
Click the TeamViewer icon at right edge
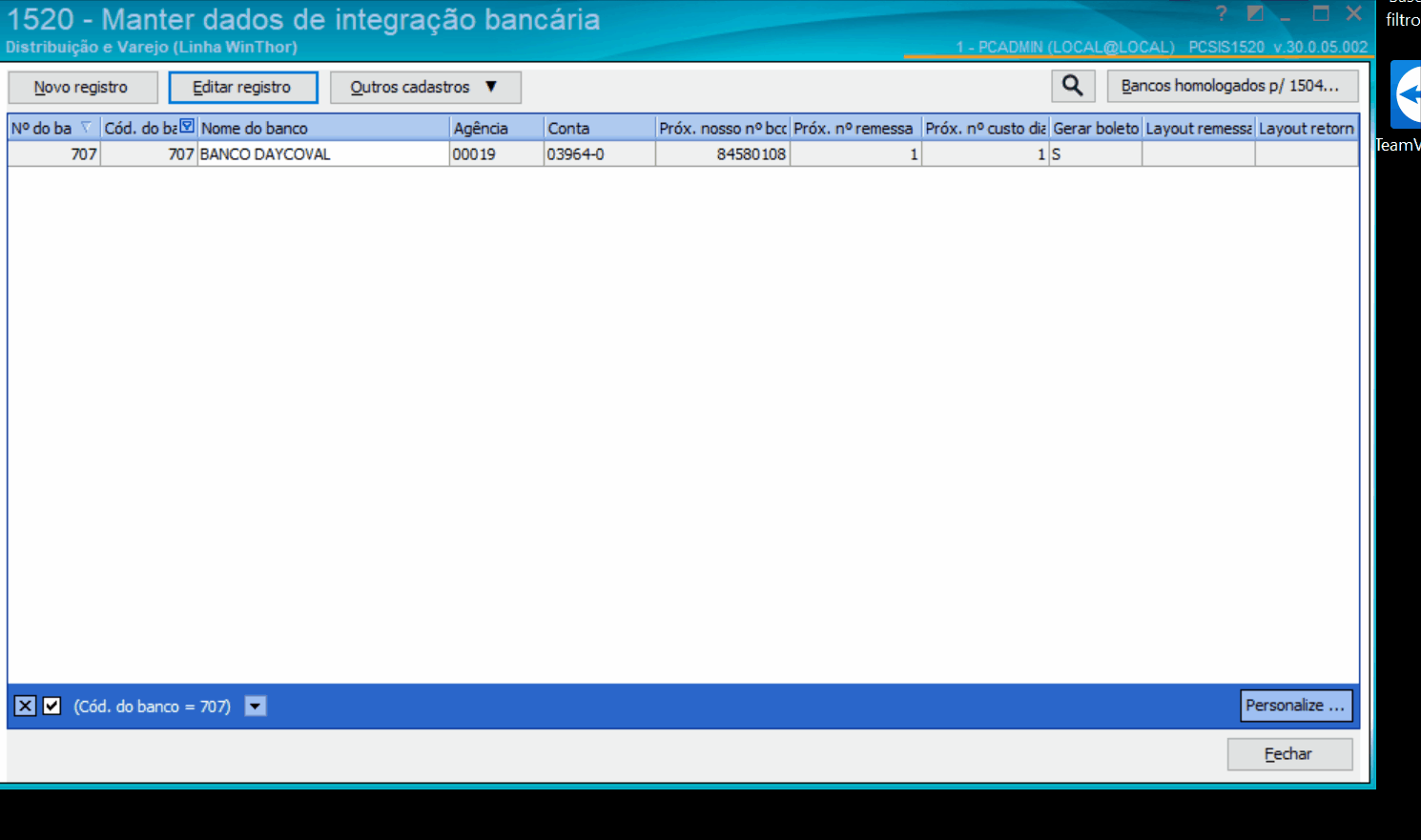(1406, 94)
